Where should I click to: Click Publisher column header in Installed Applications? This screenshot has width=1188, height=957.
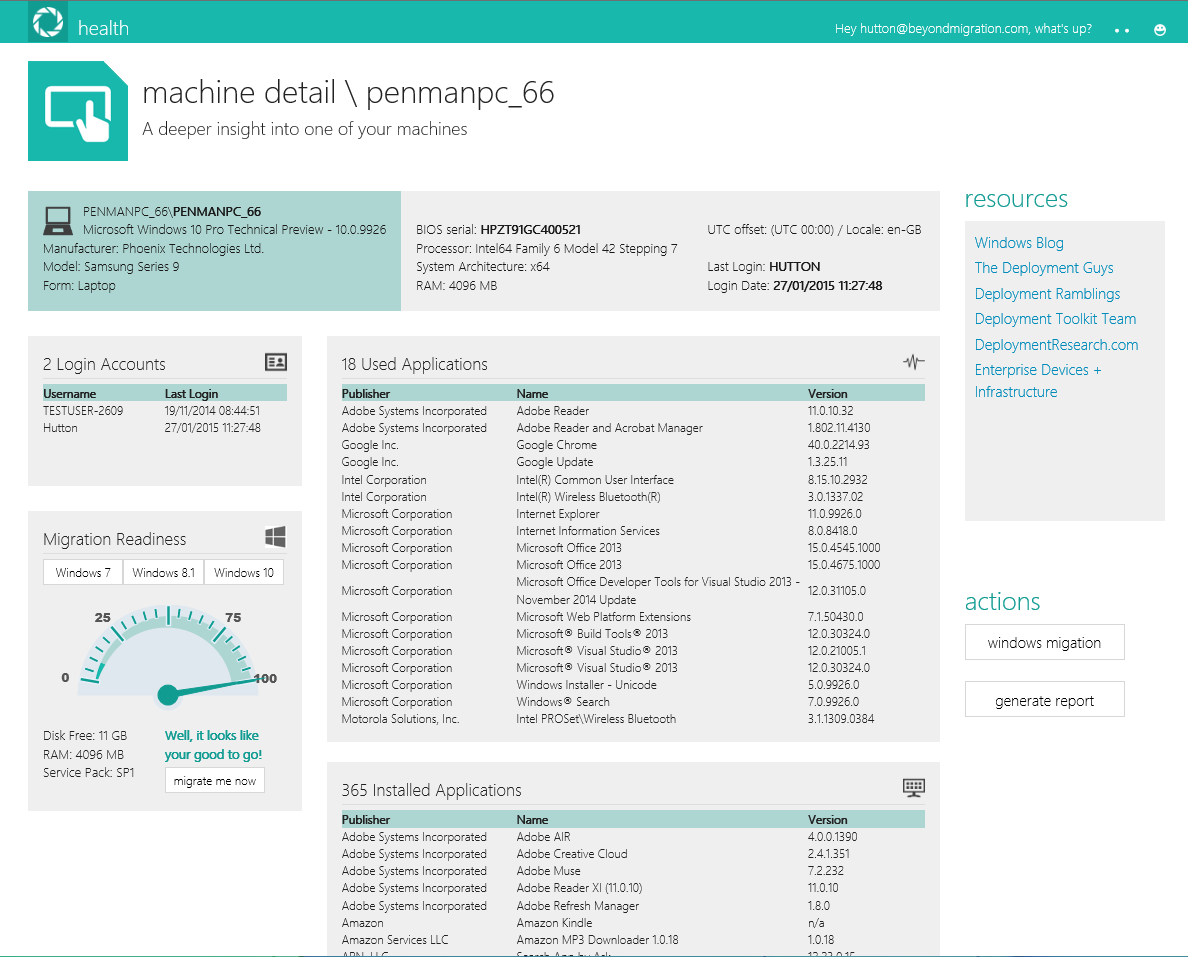[366, 820]
